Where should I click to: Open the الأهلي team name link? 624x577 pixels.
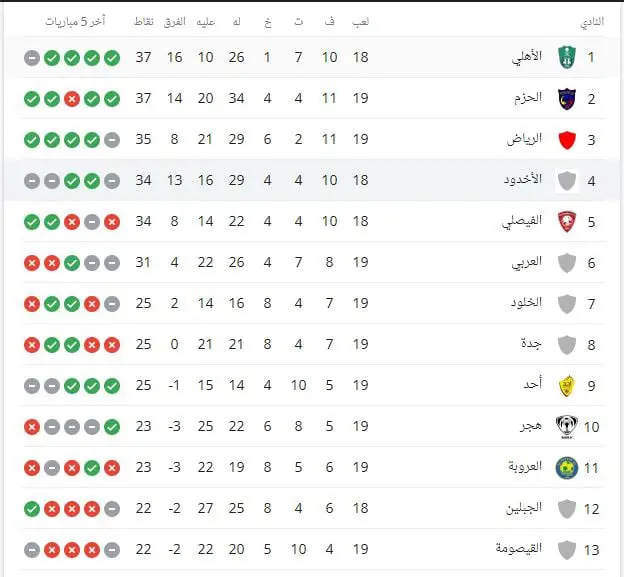click(x=526, y=57)
